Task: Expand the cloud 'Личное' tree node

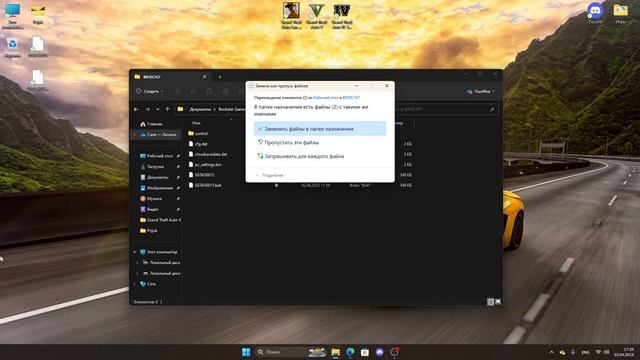Action: pos(135,134)
